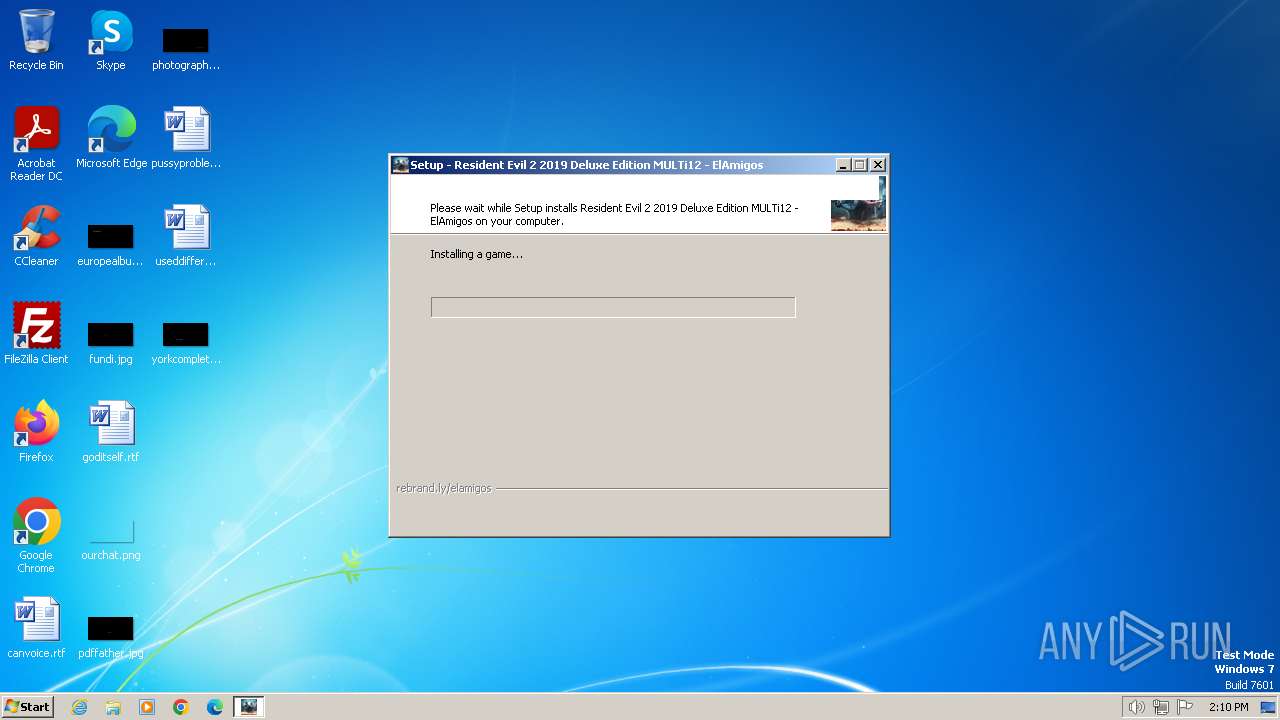Open Windows Media Player from the taskbar
This screenshot has width=1280, height=720.
(x=147, y=707)
